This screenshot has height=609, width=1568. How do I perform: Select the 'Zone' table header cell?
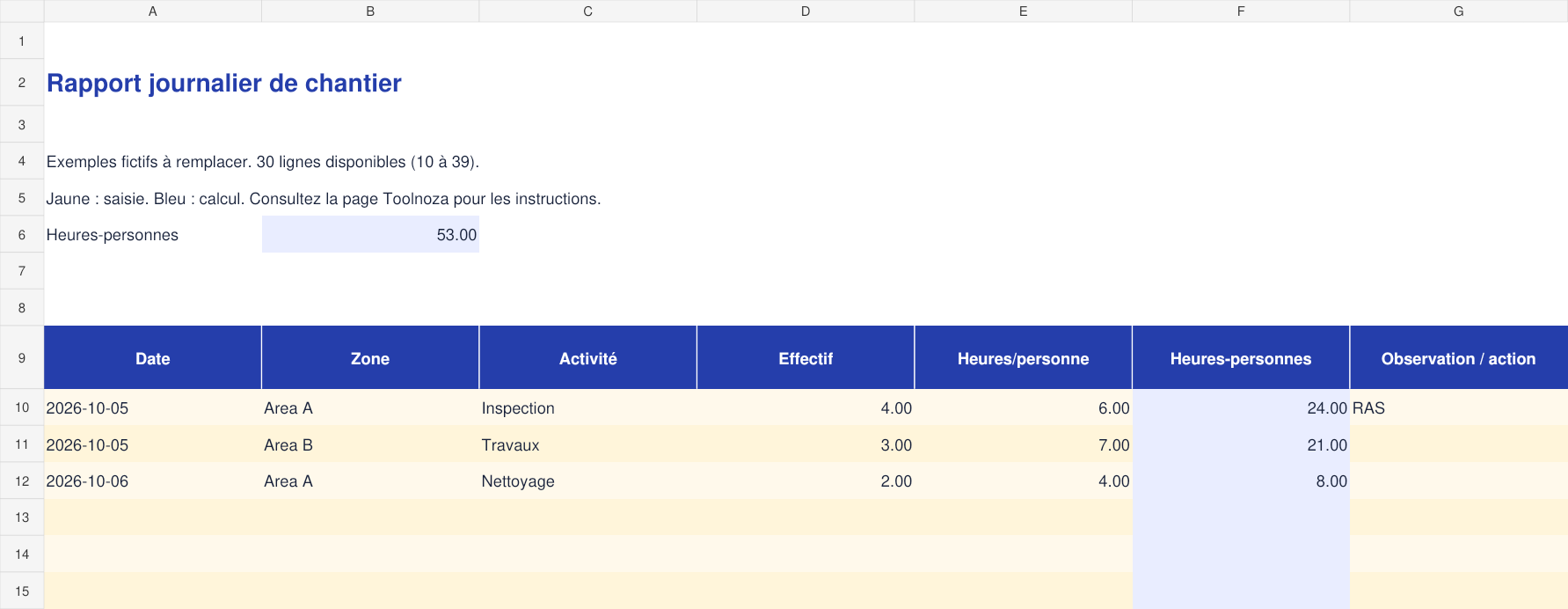point(370,358)
